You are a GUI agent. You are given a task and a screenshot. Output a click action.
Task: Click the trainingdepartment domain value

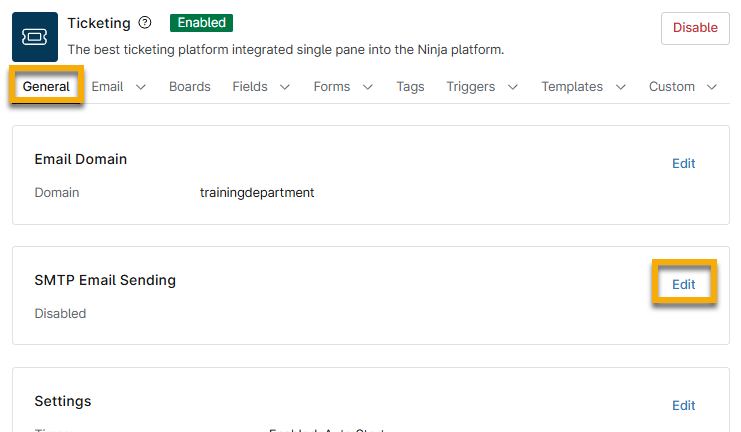257,192
